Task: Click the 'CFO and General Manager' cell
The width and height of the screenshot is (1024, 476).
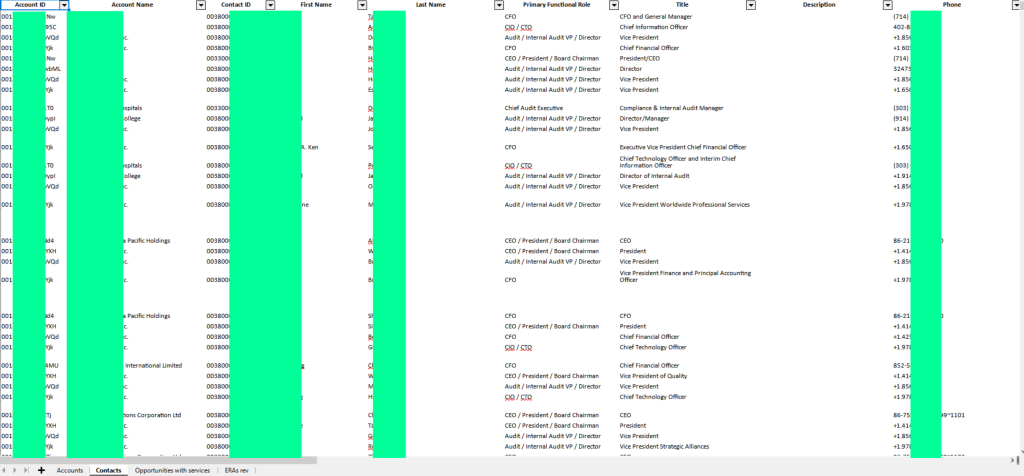Action: pos(656,16)
